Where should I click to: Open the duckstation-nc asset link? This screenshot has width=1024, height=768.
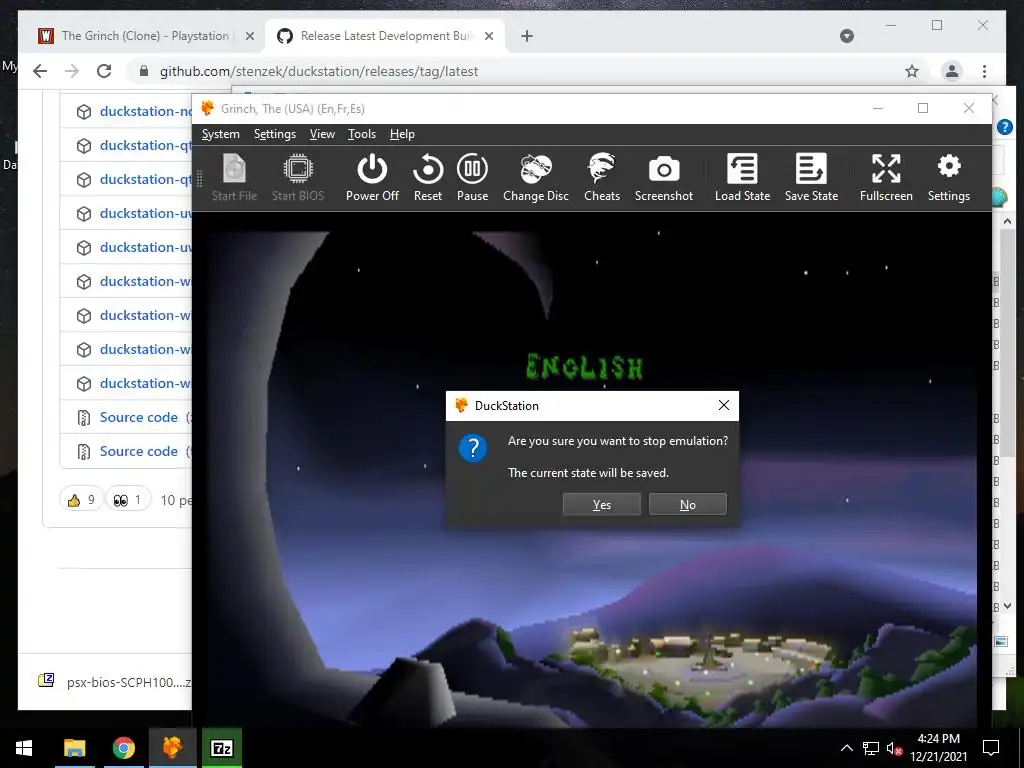click(146, 111)
